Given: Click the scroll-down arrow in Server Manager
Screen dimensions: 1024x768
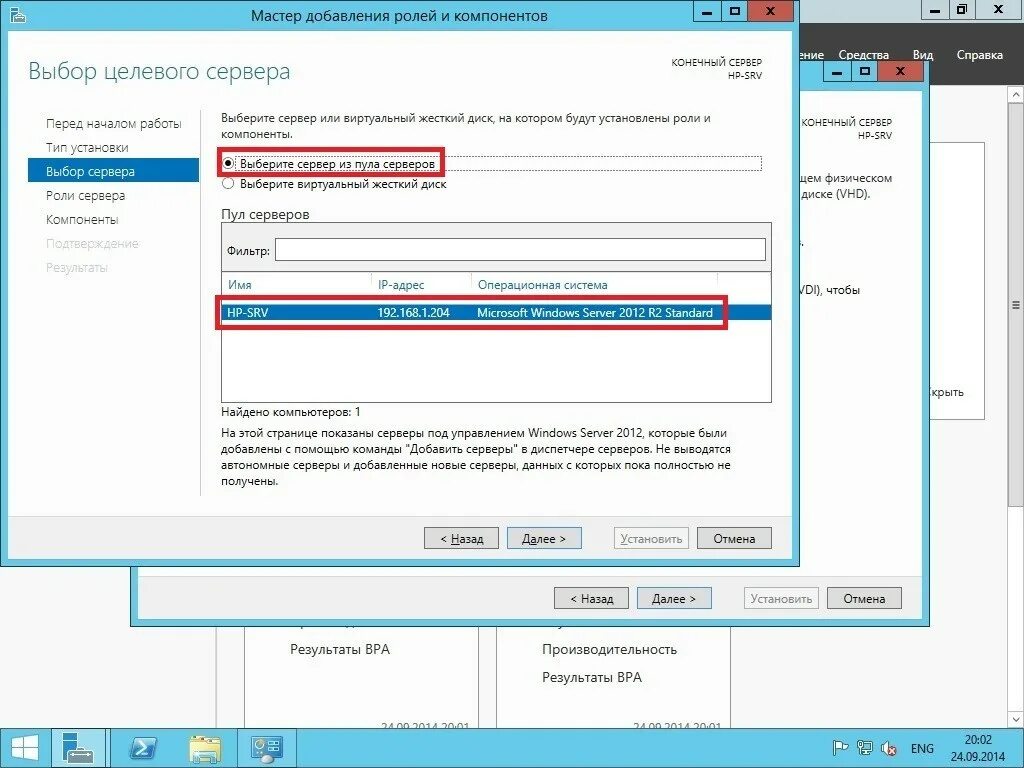Looking at the screenshot, I should click(1016, 720).
